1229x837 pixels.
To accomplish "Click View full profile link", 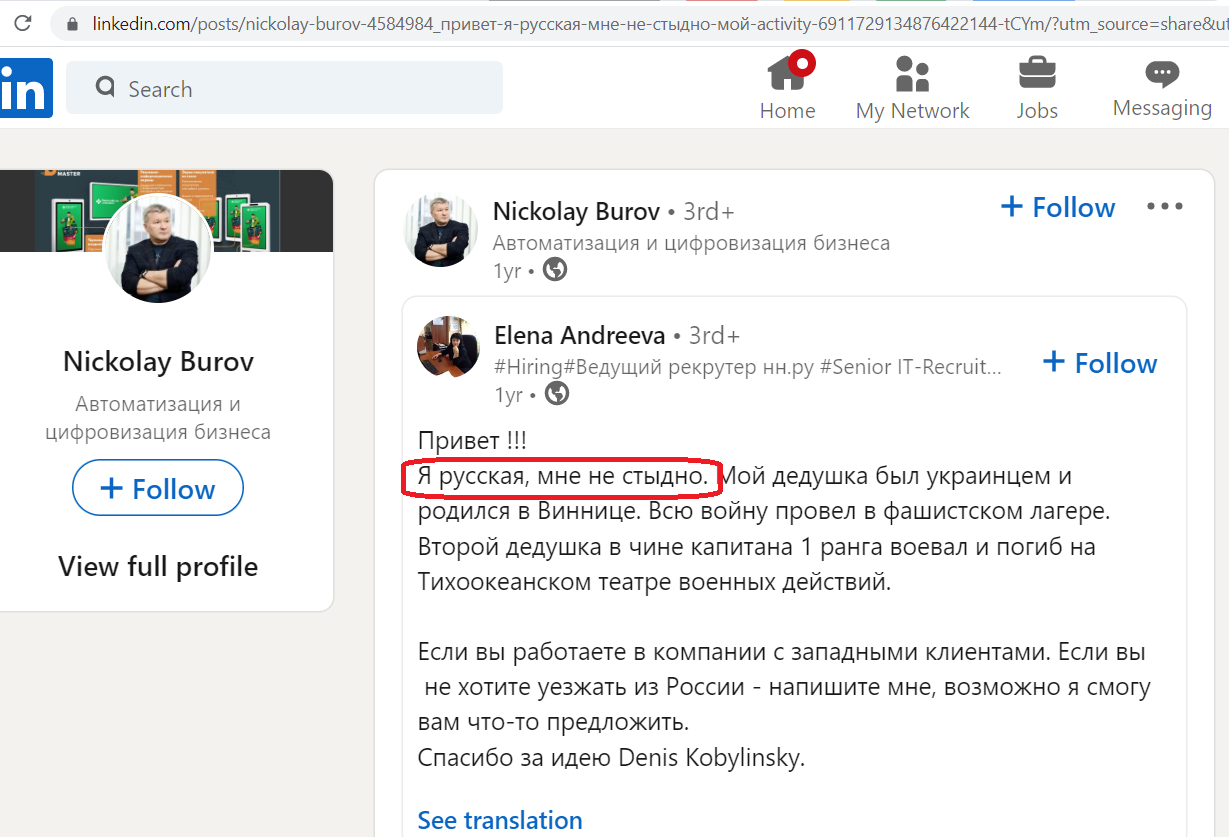I will pyautogui.click(x=158, y=566).
